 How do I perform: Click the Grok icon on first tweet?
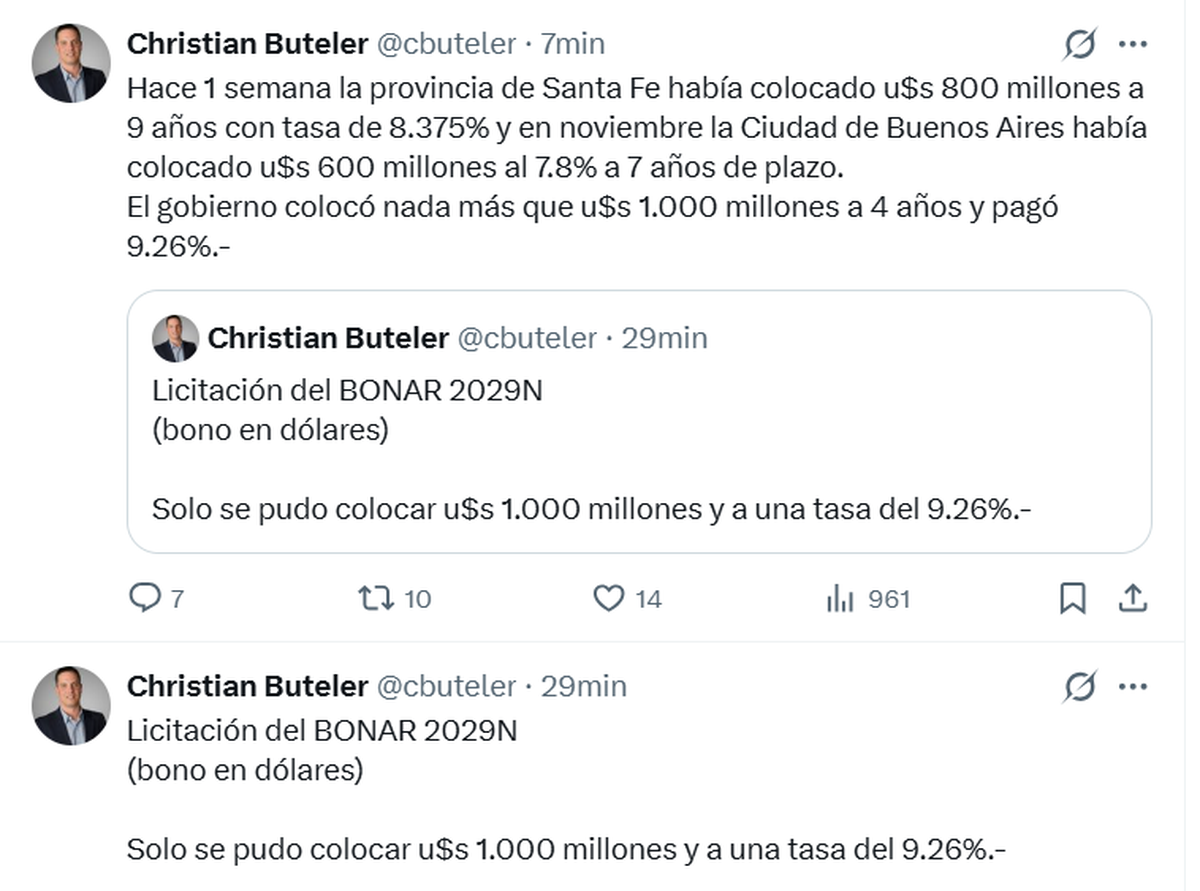point(1080,44)
